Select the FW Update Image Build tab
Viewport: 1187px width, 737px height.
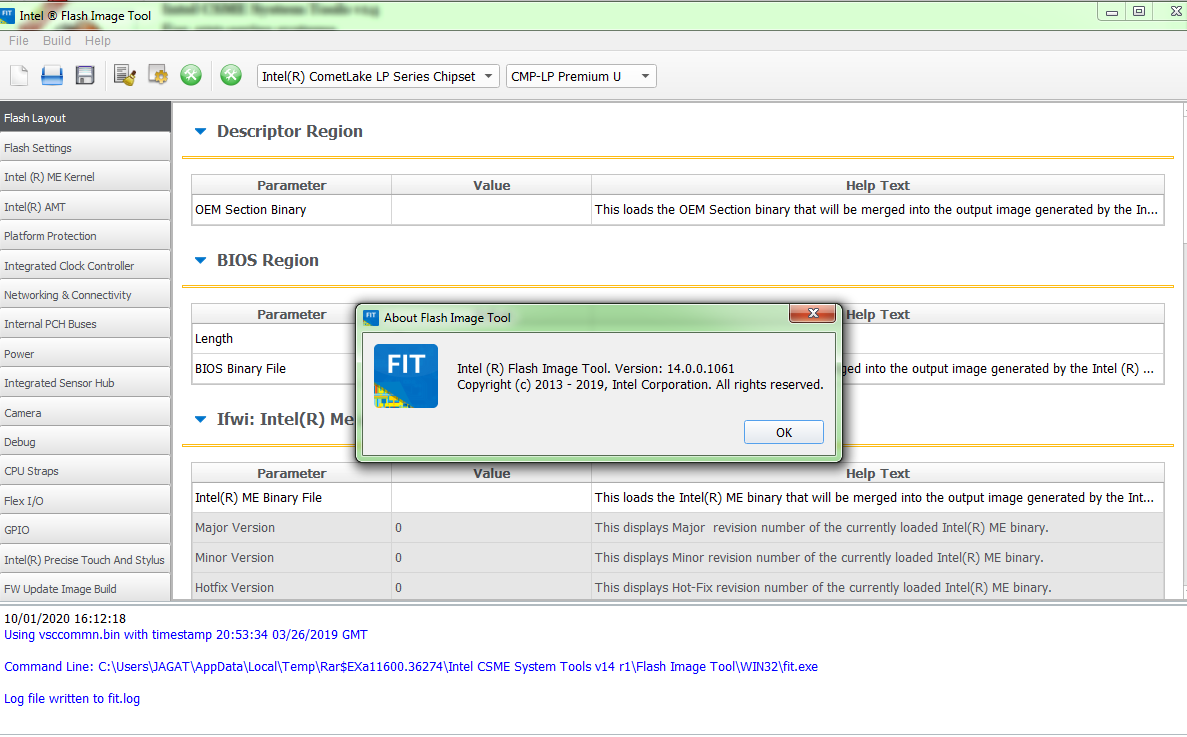coord(85,589)
